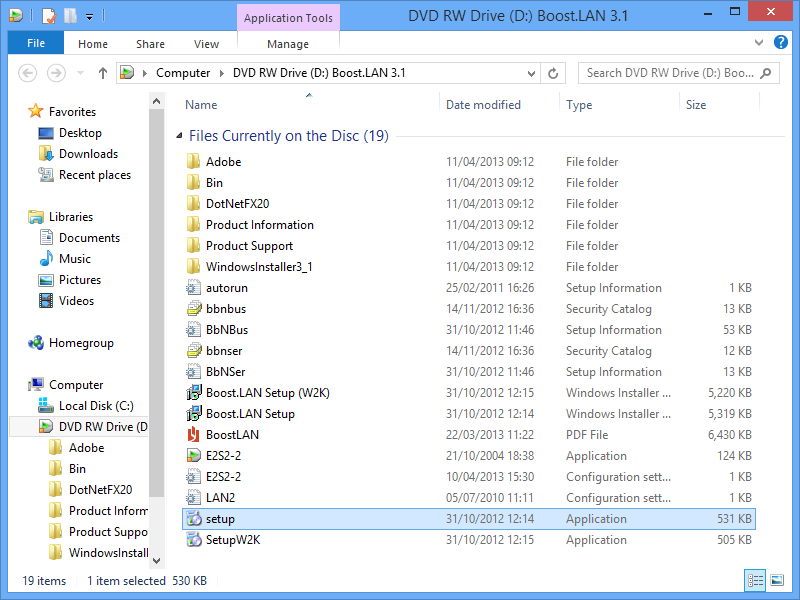This screenshot has height=600, width=800.
Task: Open the File menu
Action: coord(35,44)
